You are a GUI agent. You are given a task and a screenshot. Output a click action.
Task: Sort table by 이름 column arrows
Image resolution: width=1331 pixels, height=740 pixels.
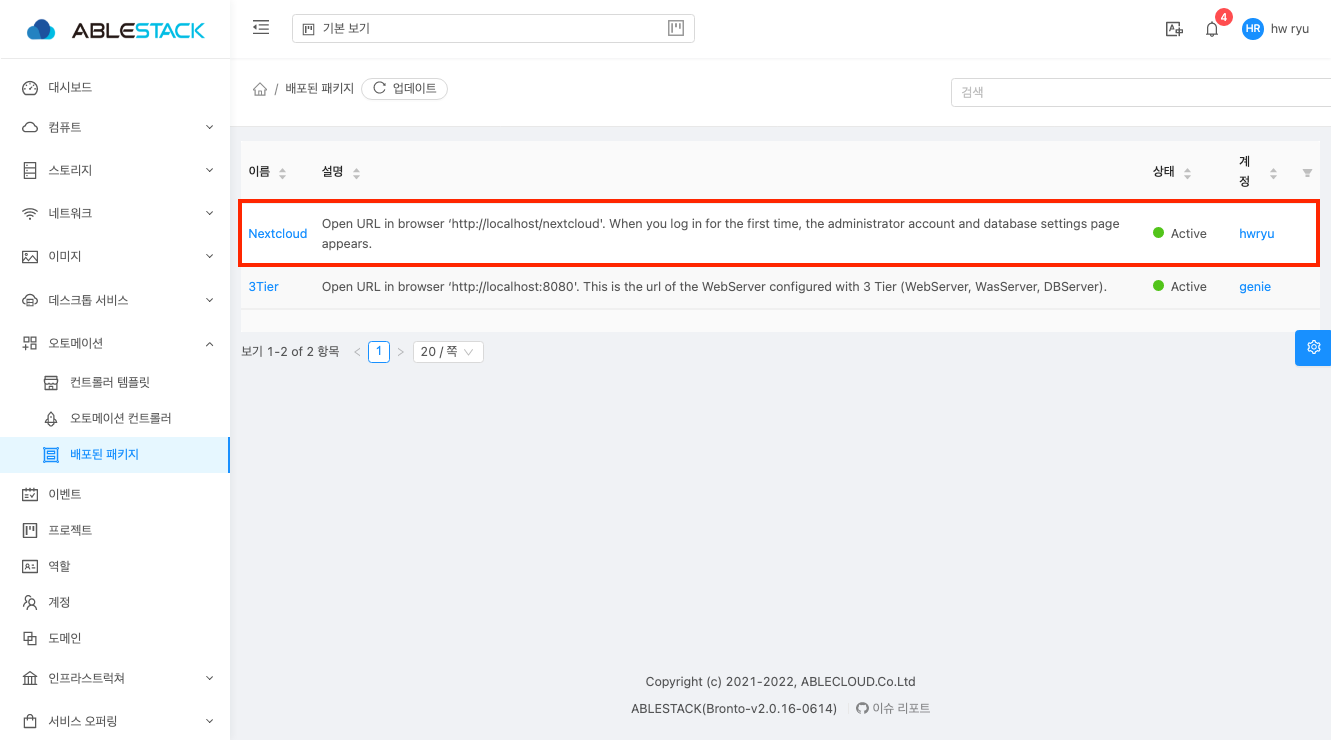tap(282, 173)
